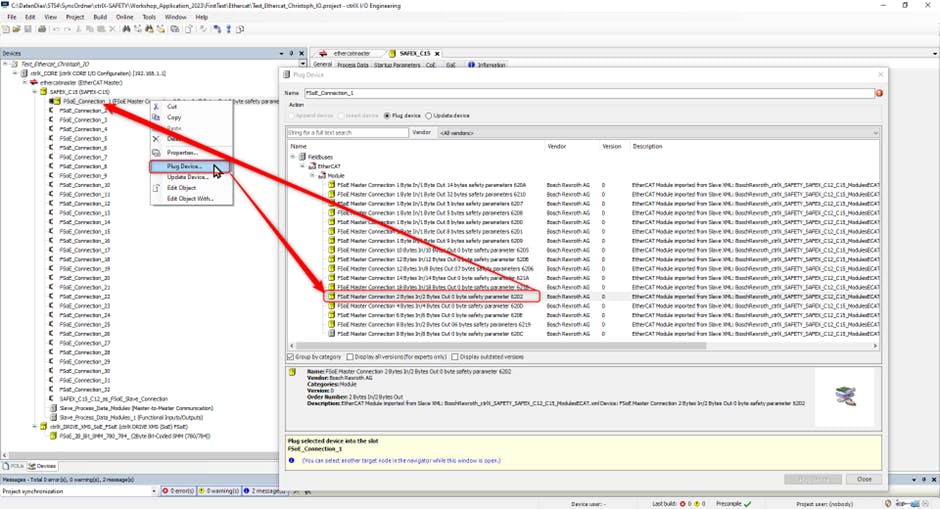Close the SAFEX_C15 editor tab
This screenshot has height=509, width=940.
pos(437,53)
